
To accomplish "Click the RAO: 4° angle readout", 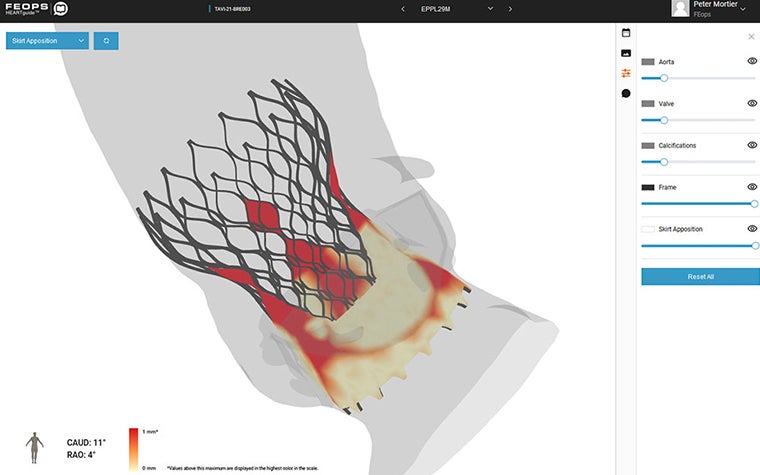I will [81, 455].
